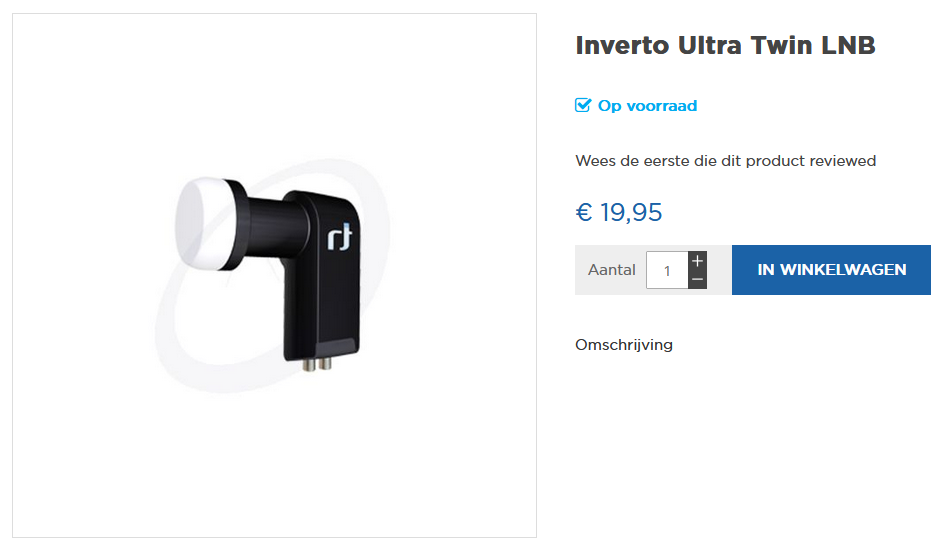Open 'Wees de eerste die dit product reviewed' link
This screenshot has width=940, height=543.
[725, 161]
